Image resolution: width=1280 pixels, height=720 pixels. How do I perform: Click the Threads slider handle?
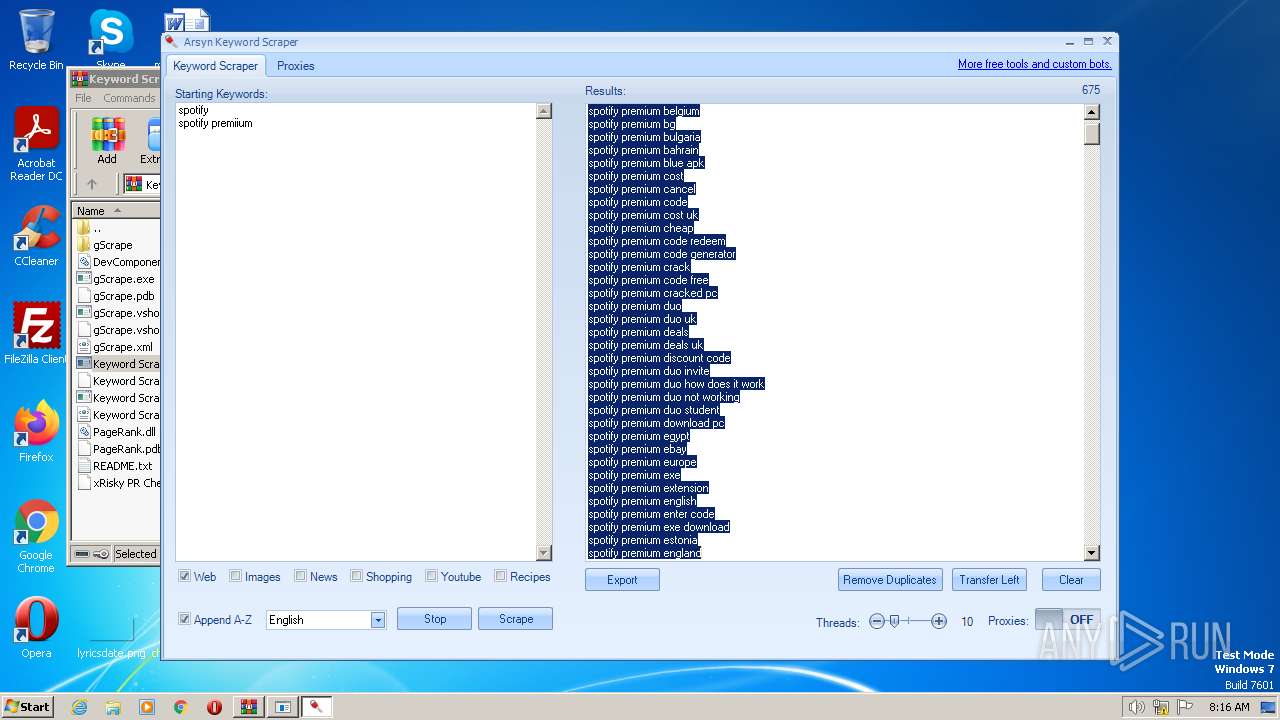pos(894,621)
